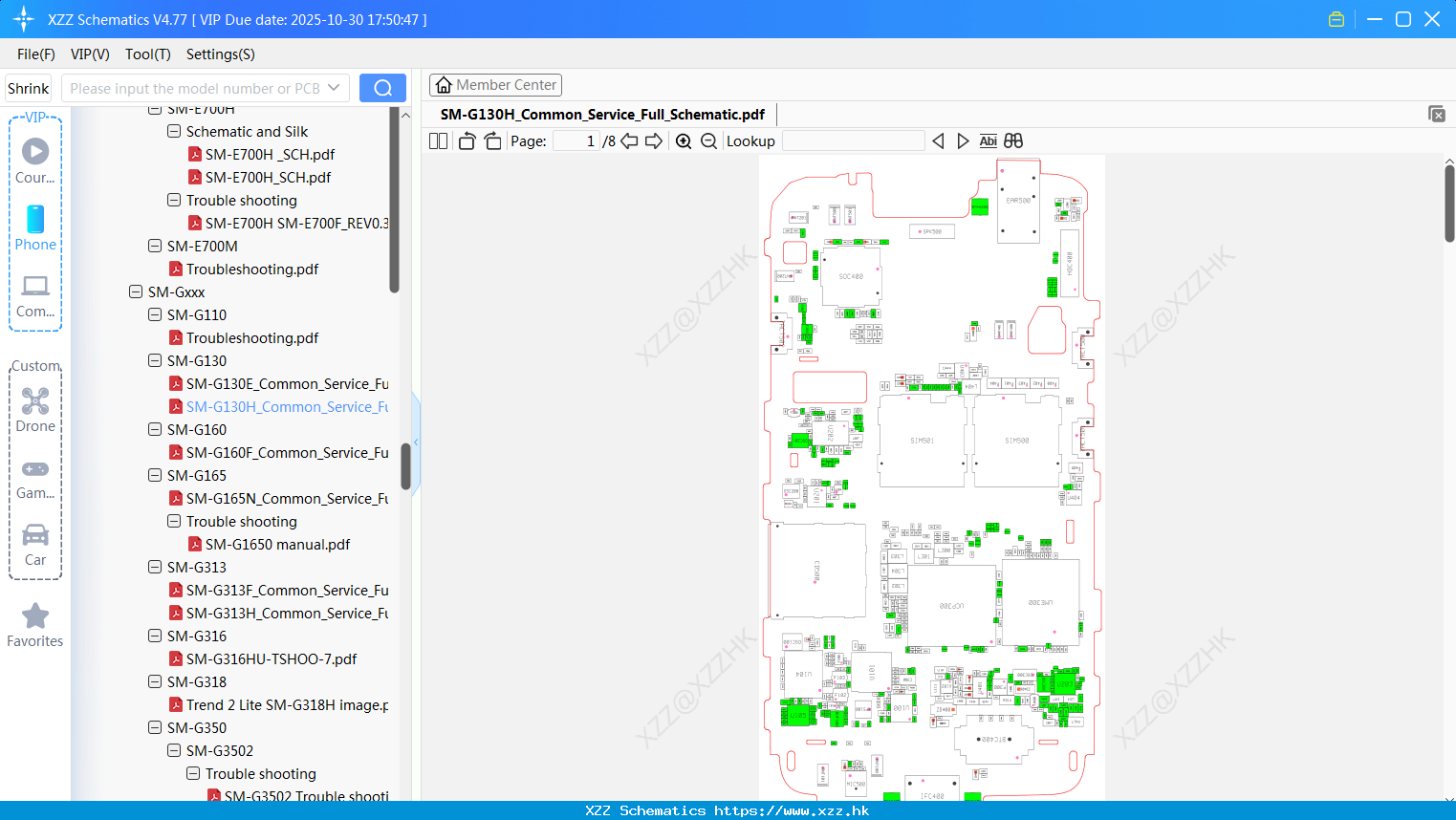Focus the page number field
The height and width of the screenshot is (820, 1456).
pos(576,141)
